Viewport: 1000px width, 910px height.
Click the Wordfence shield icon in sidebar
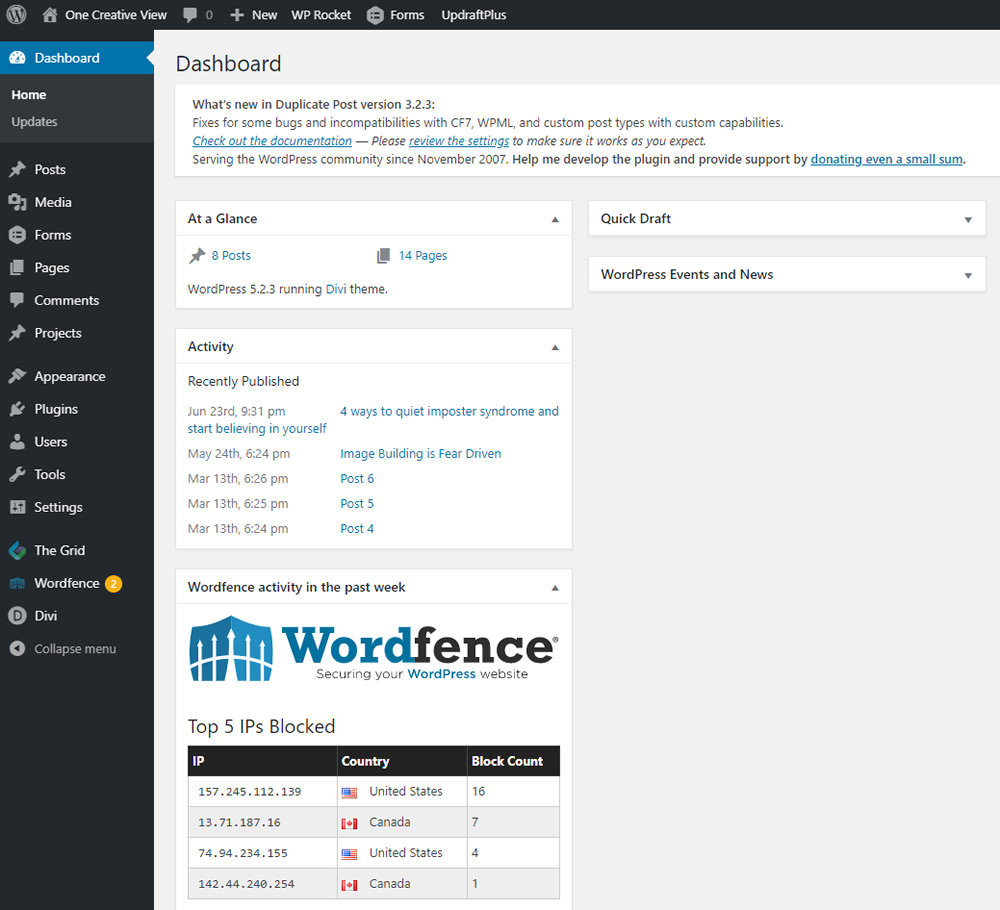17,583
